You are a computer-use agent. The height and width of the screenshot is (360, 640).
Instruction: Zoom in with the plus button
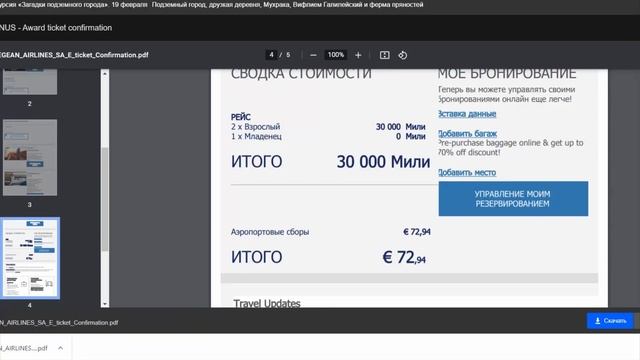pyautogui.click(x=358, y=55)
